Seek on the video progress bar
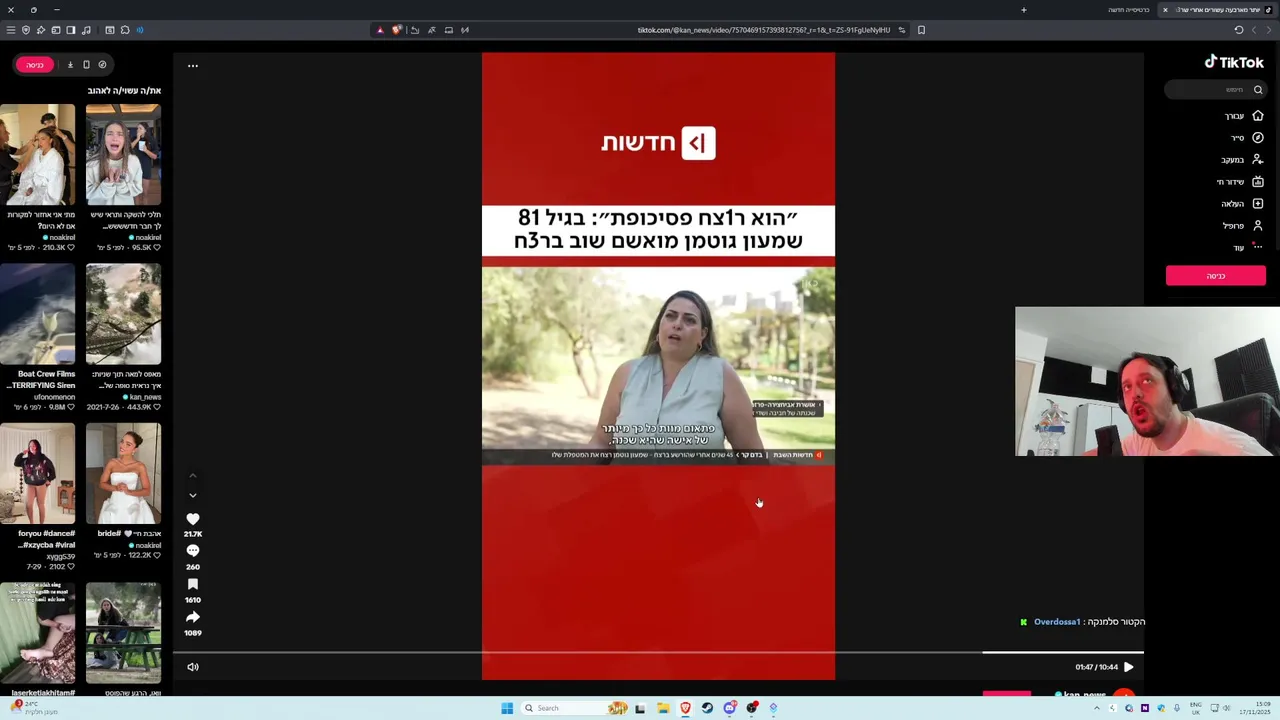The image size is (1280, 720). [x=658, y=652]
